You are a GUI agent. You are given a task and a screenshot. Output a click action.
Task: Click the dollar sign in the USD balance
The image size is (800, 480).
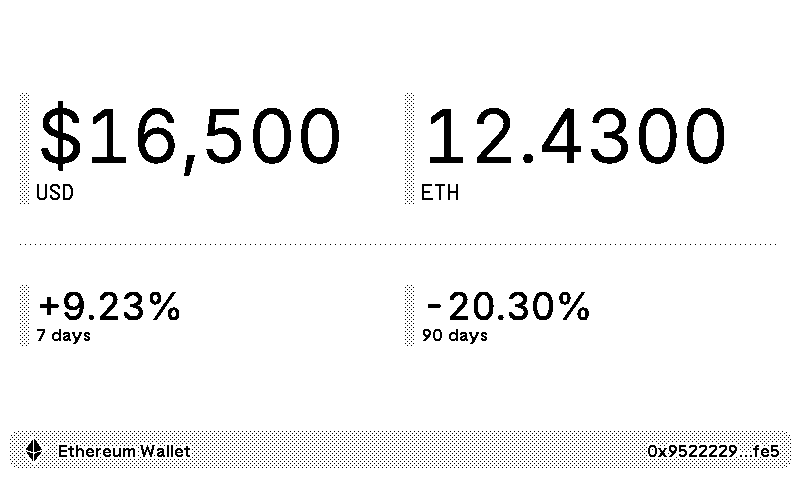pyautogui.click(x=60, y=138)
